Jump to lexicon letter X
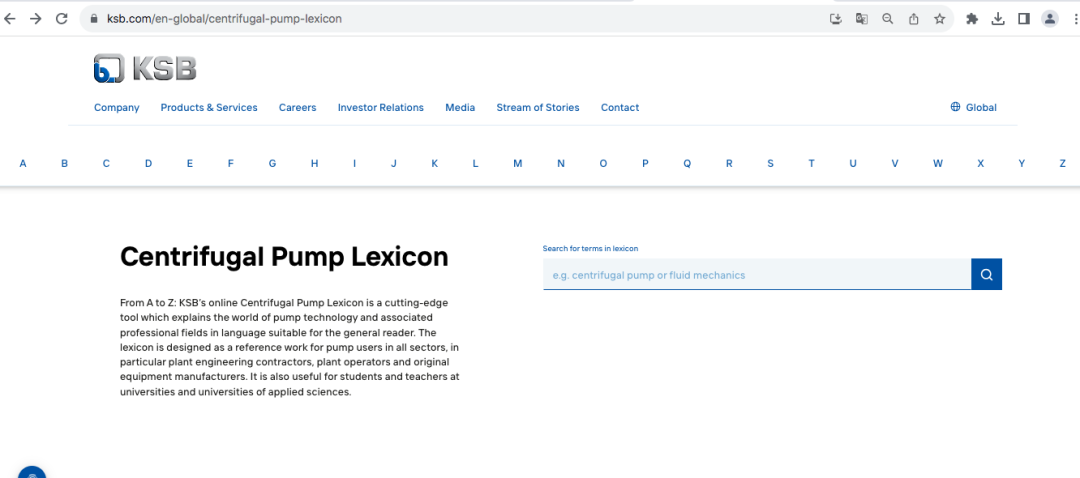Viewport: 1080px width, 478px height. [981, 163]
